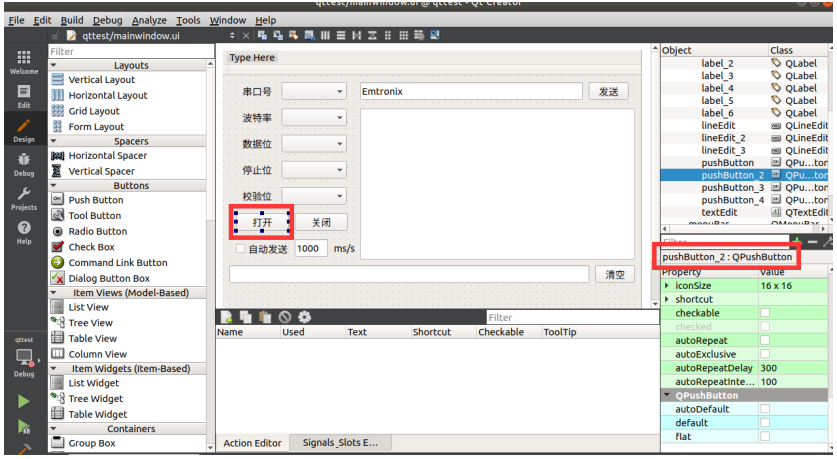837x459 pixels.
Task: Activate Edit Tab Order mode icon
Action: click(x=310, y=35)
